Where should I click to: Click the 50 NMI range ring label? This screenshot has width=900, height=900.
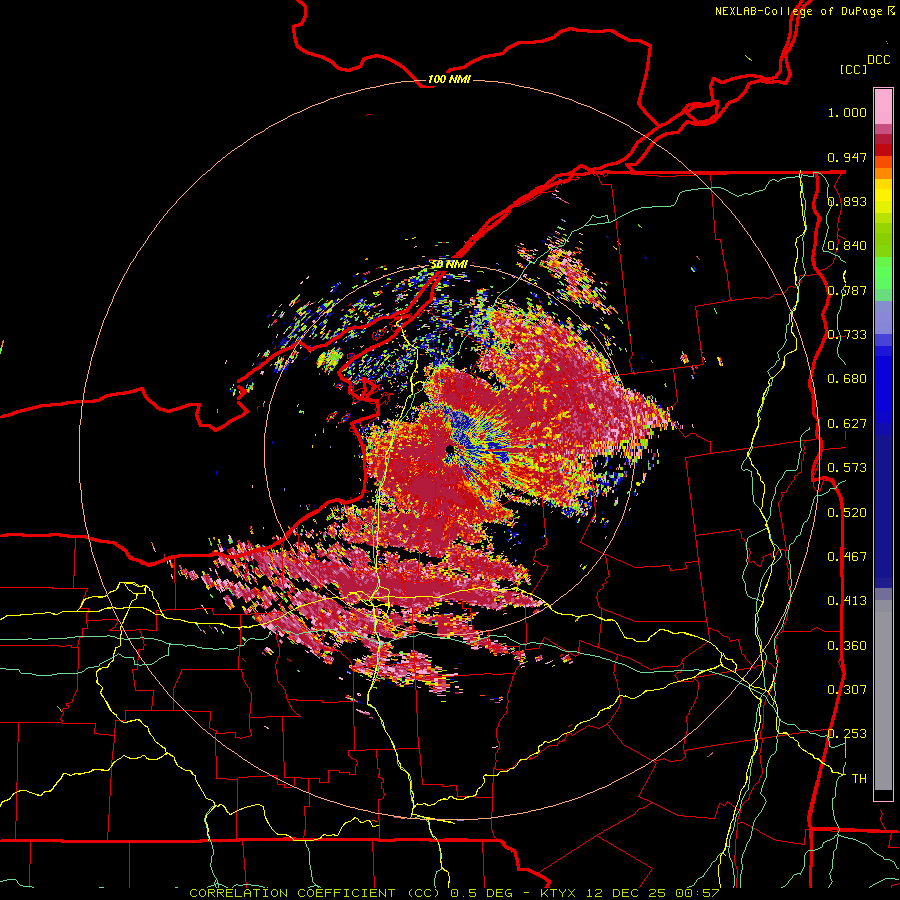[449, 264]
